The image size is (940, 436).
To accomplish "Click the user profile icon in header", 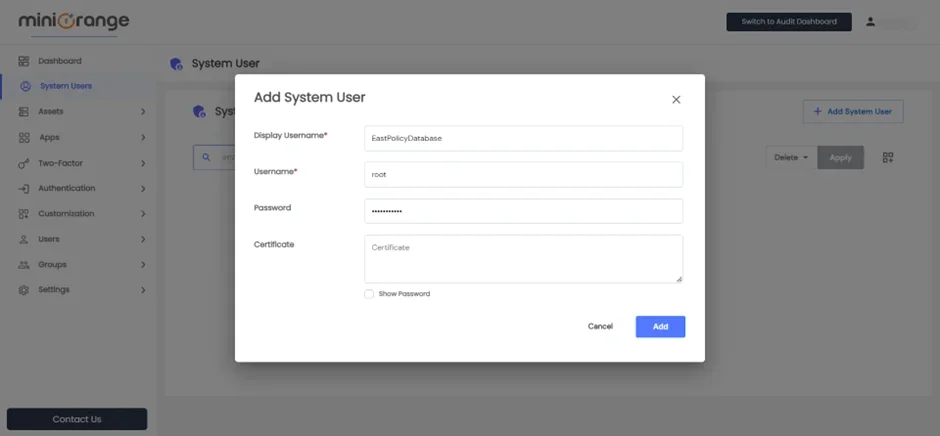I will 870,22.
